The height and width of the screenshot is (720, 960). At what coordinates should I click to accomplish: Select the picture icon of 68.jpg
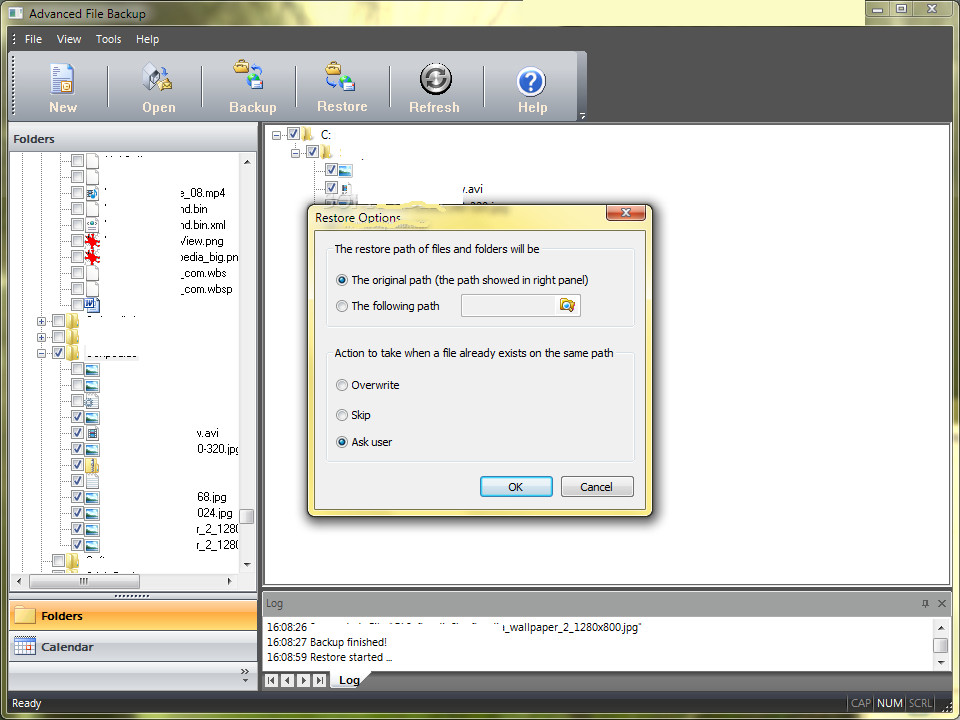[x=92, y=497]
